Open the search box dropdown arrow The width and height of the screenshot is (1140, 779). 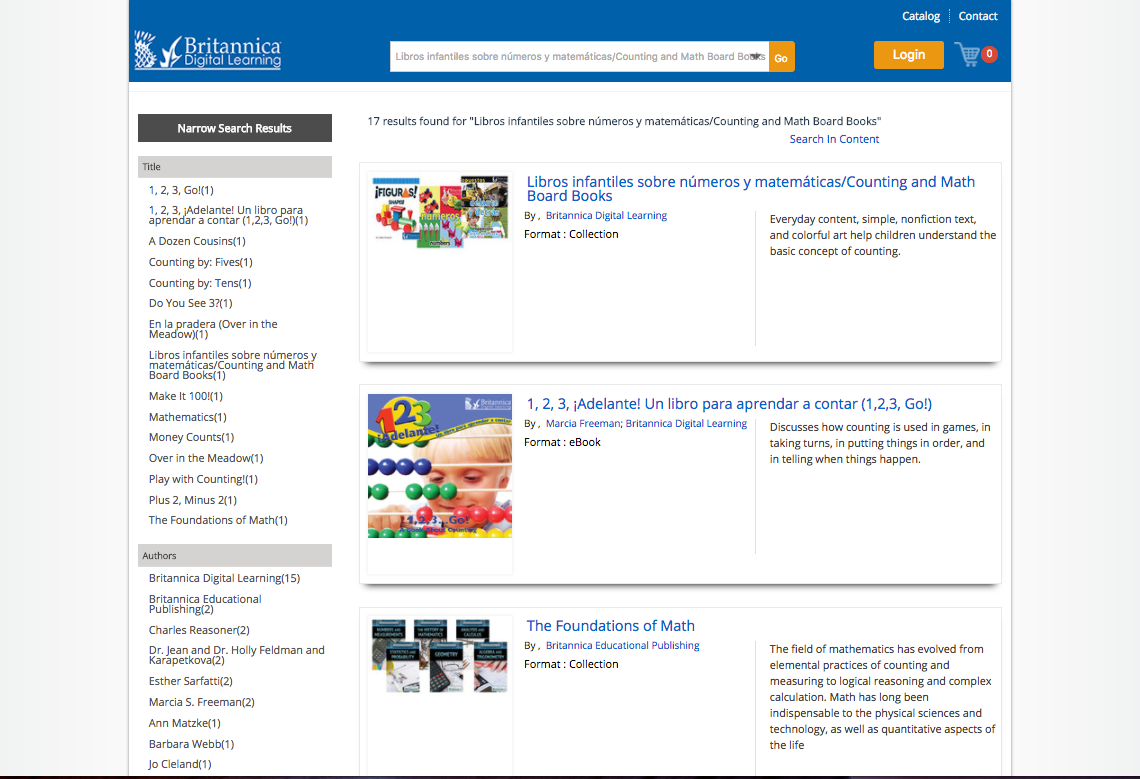[x=756, y=56]
